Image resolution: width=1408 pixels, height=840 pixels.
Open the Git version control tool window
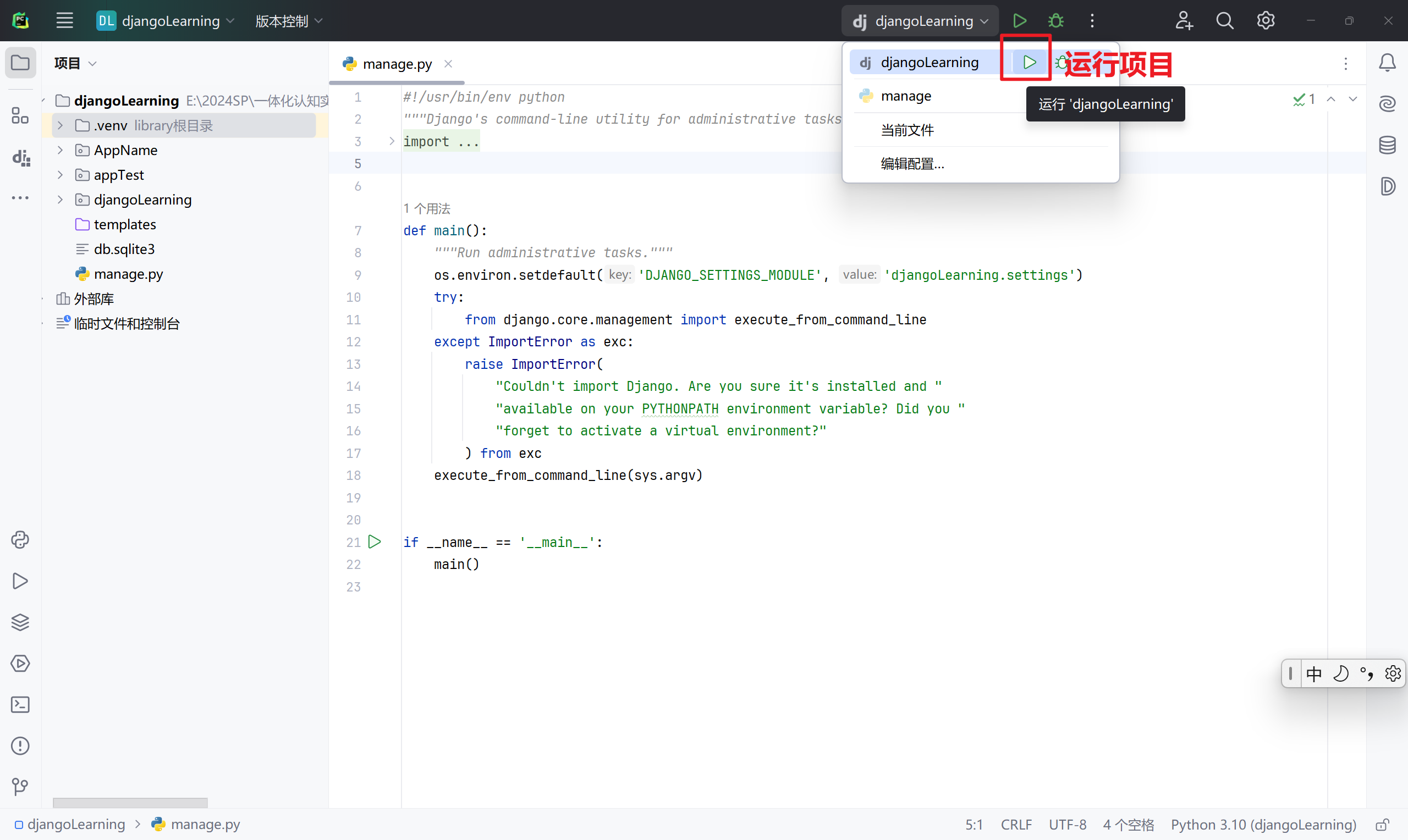pyautogui.click(x=20, y=787)
